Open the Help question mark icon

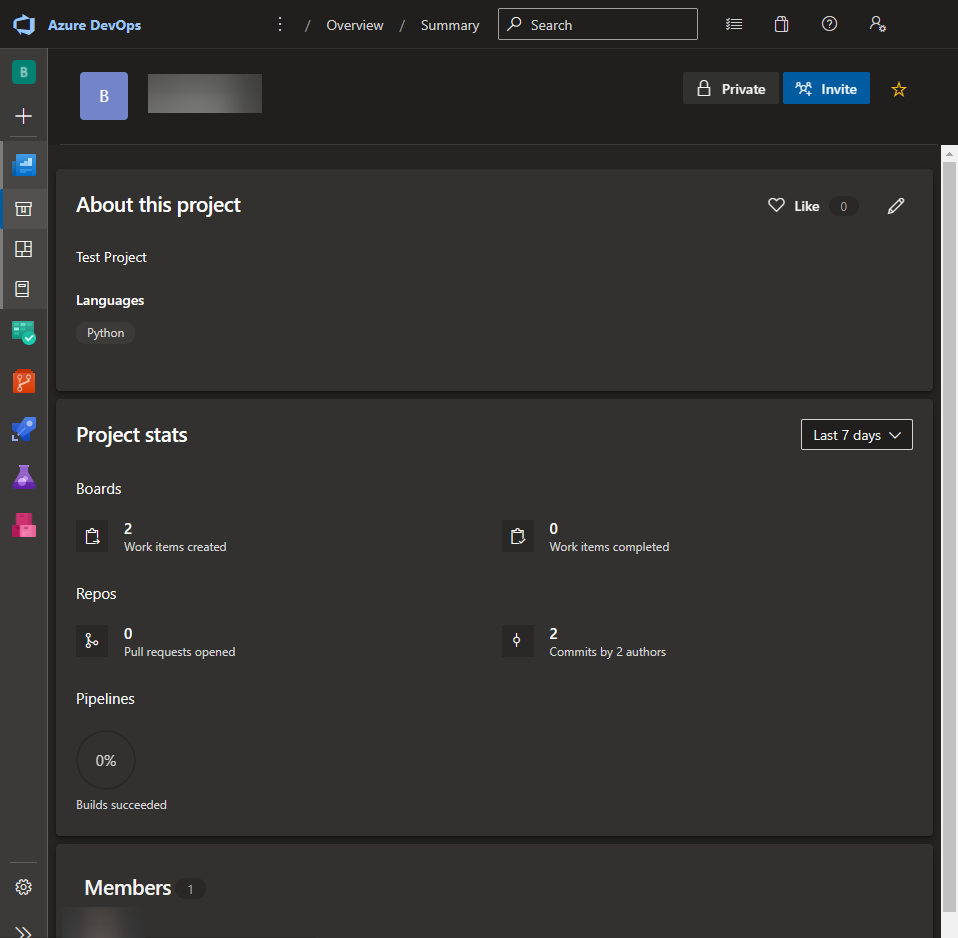click(x=829, y=24)
